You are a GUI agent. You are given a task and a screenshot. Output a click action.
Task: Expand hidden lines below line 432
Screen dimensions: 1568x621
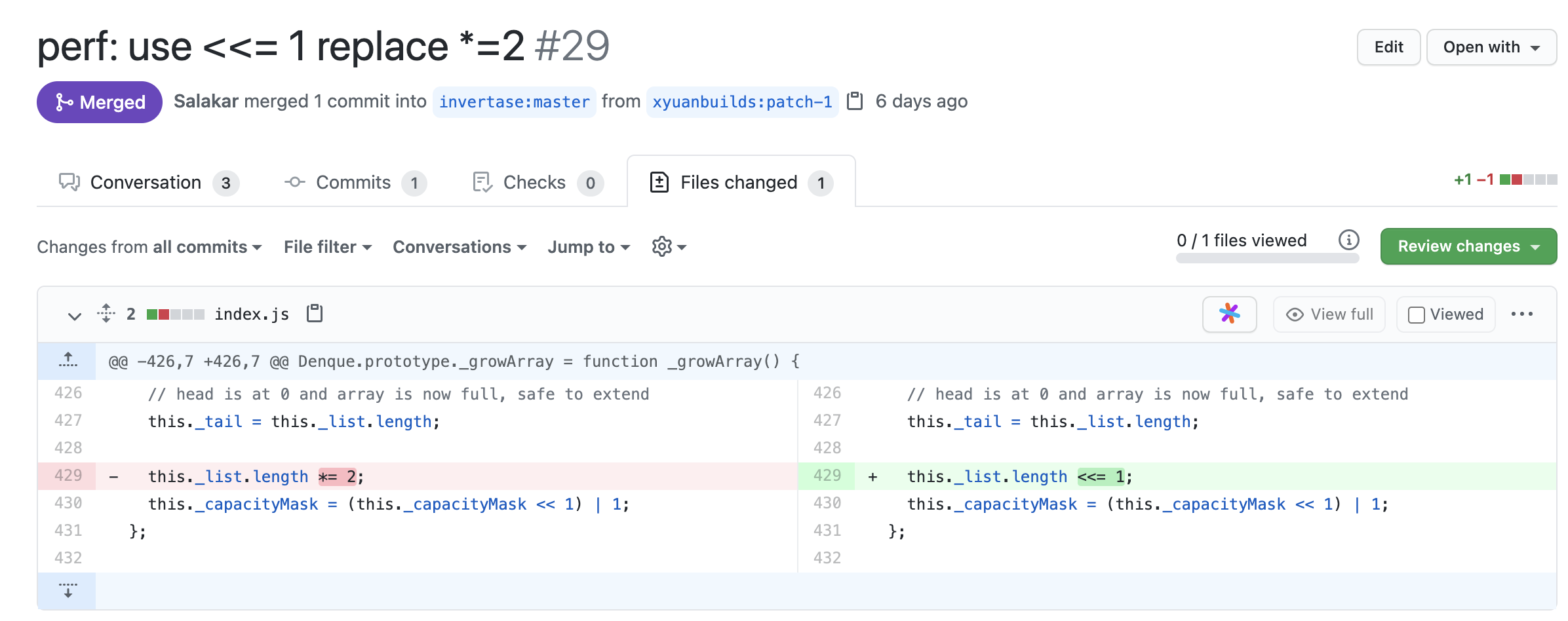point(68,591)
